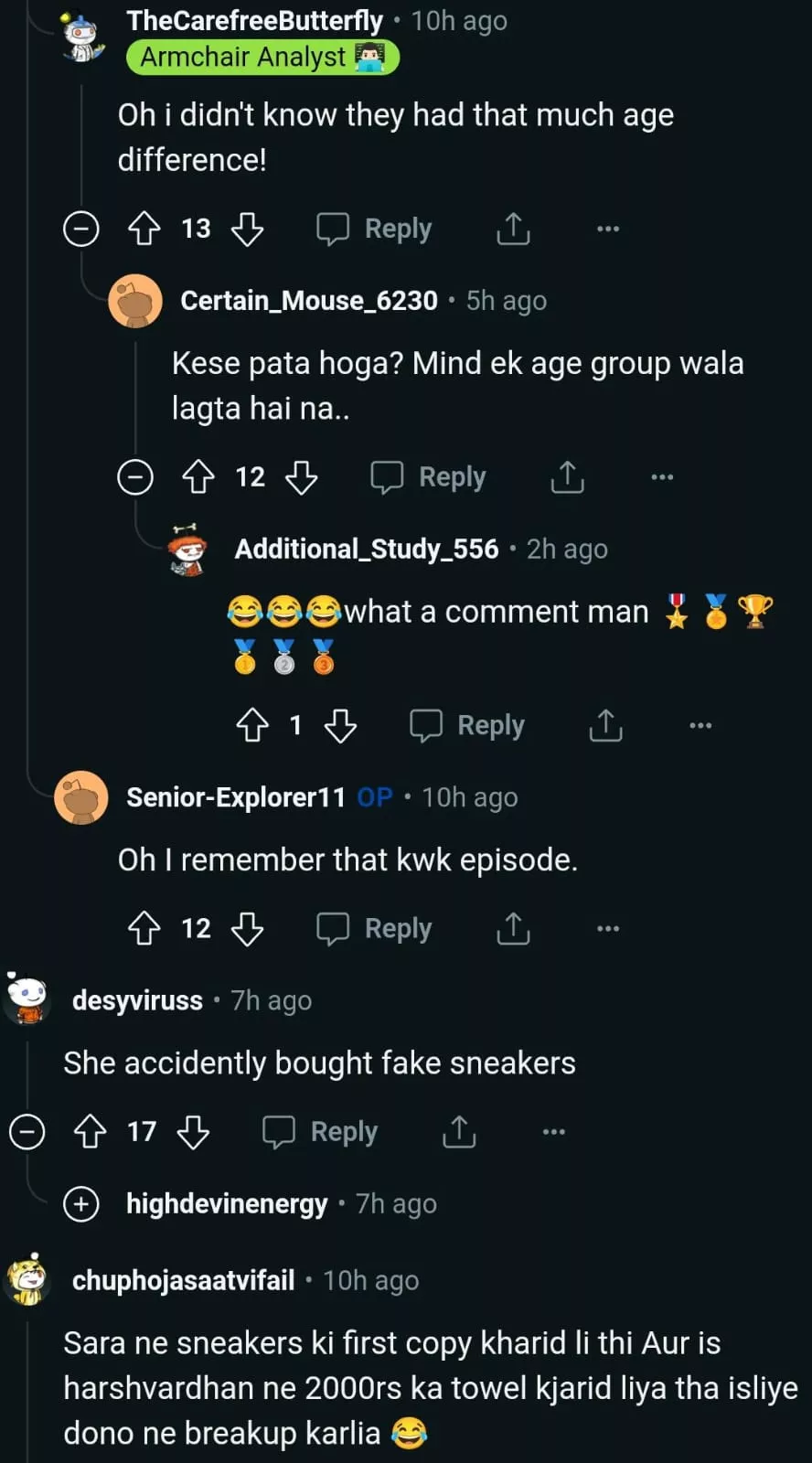Collapse Certain_Mouse_6230's reply thread

pyautogui.click(x=135, y=477)
